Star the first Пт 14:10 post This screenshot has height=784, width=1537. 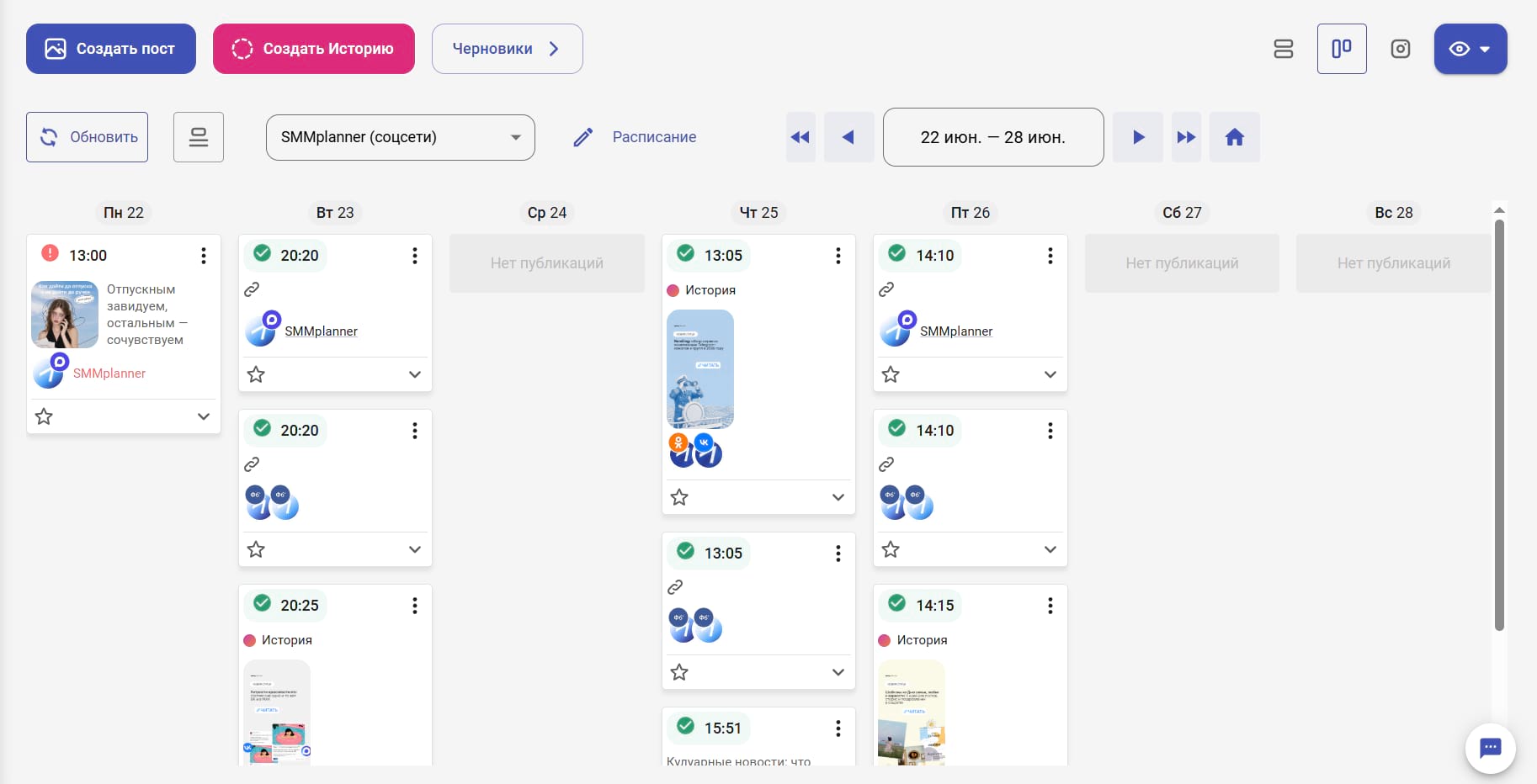coord(891,374)
